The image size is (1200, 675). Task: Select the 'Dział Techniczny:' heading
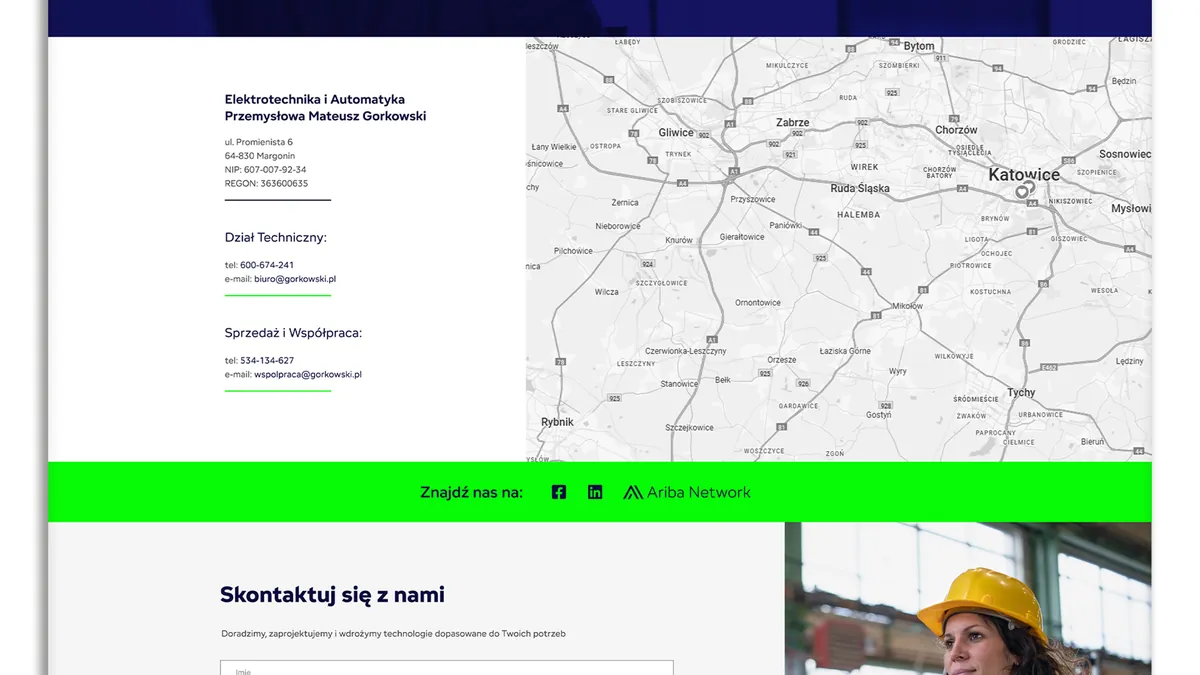click(276, 238)
